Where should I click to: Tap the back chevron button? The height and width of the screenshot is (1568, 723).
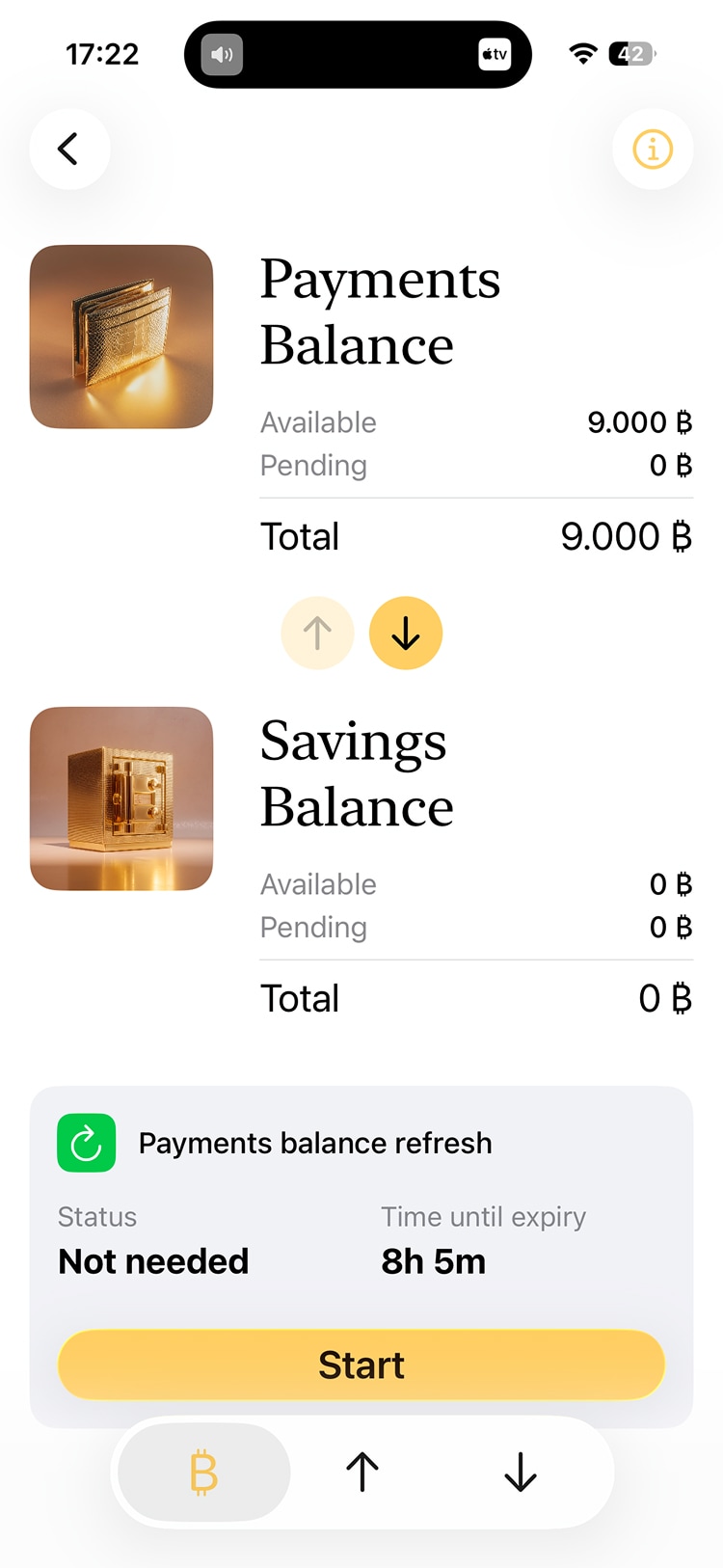(x=68, y=149)
